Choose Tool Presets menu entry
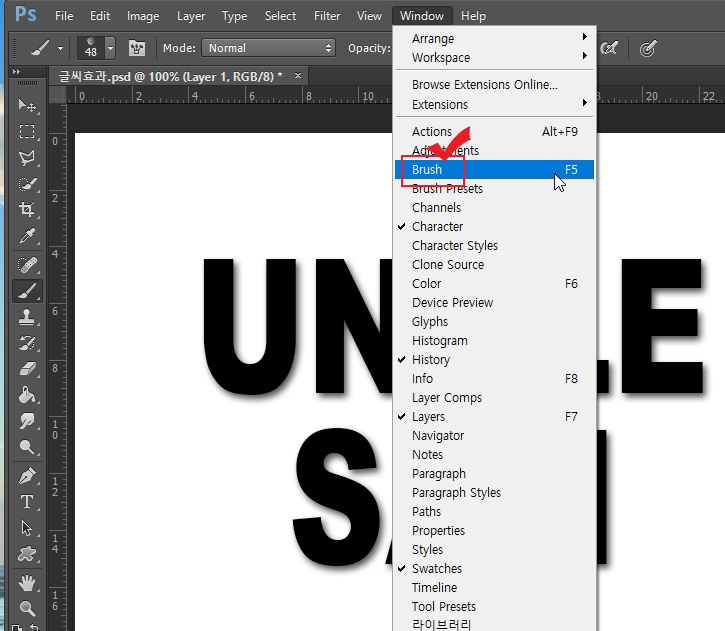This screenshot has height=631, width=725. click(x=494, y=606)
